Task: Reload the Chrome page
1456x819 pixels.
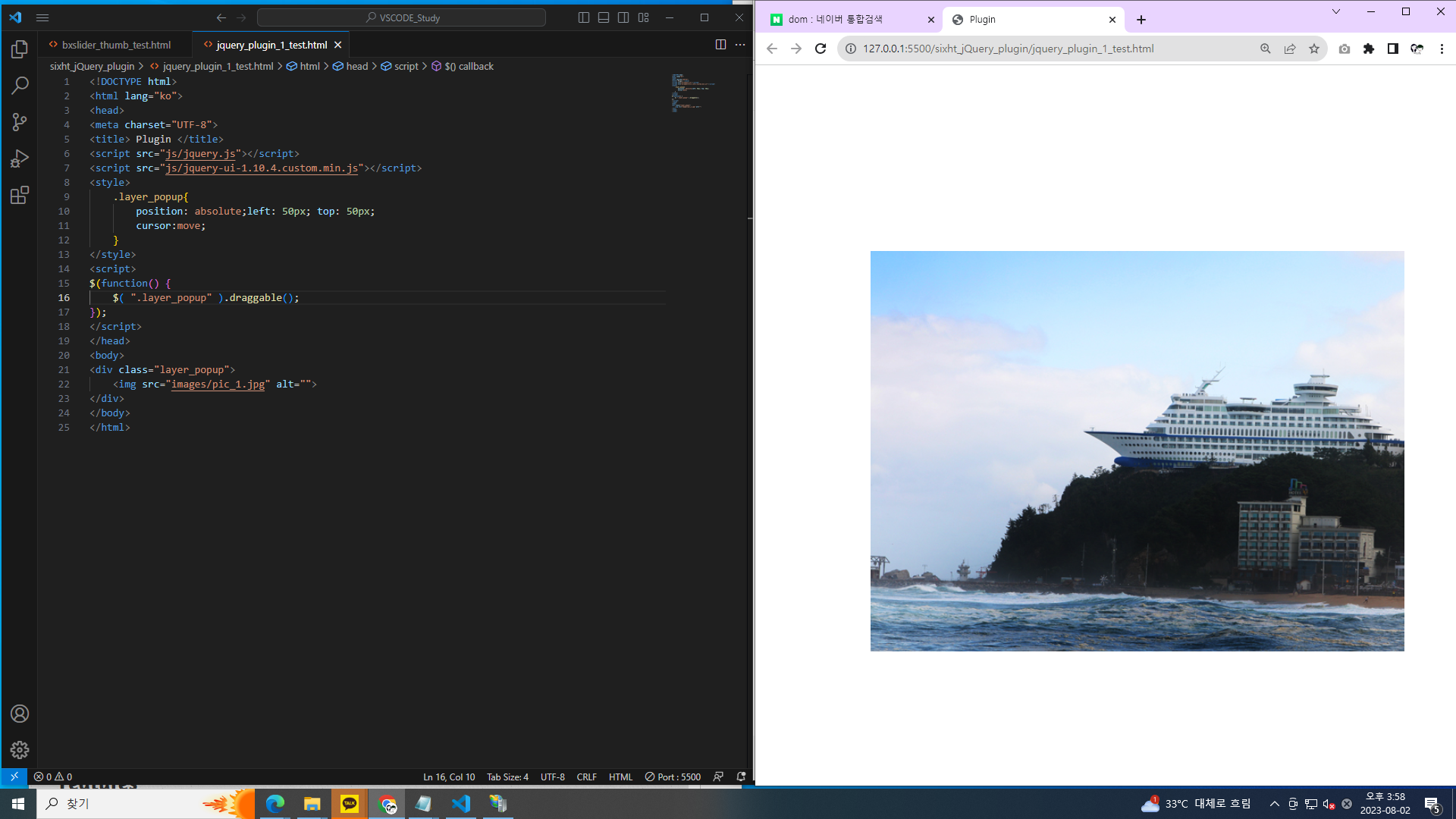Action: tap(821, 49)
